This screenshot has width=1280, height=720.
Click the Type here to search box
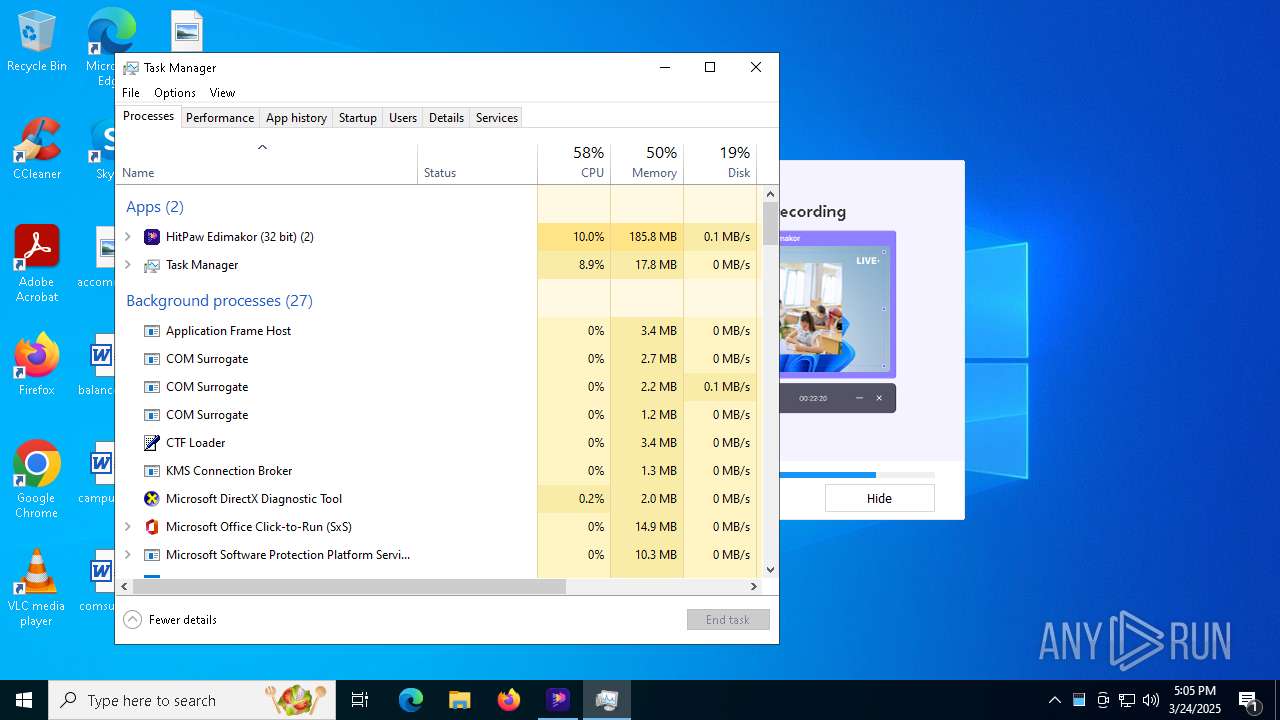(x=192, y=700)
